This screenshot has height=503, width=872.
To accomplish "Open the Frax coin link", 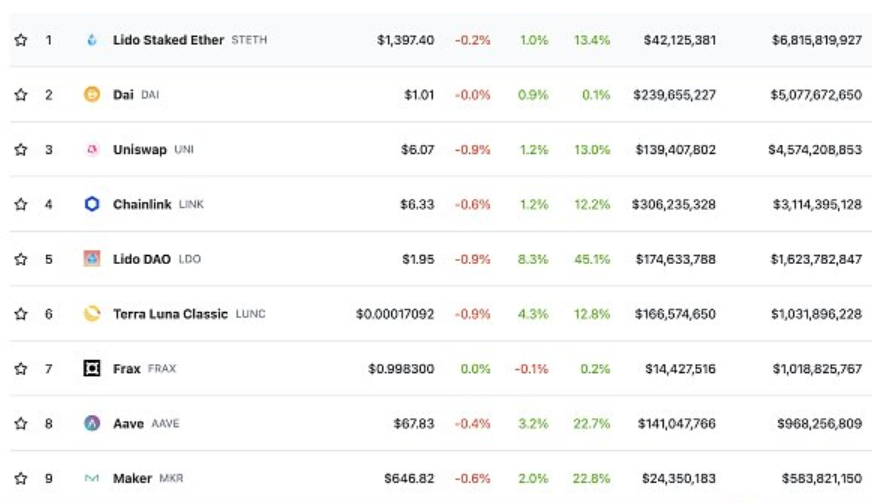I will (127, 369).
